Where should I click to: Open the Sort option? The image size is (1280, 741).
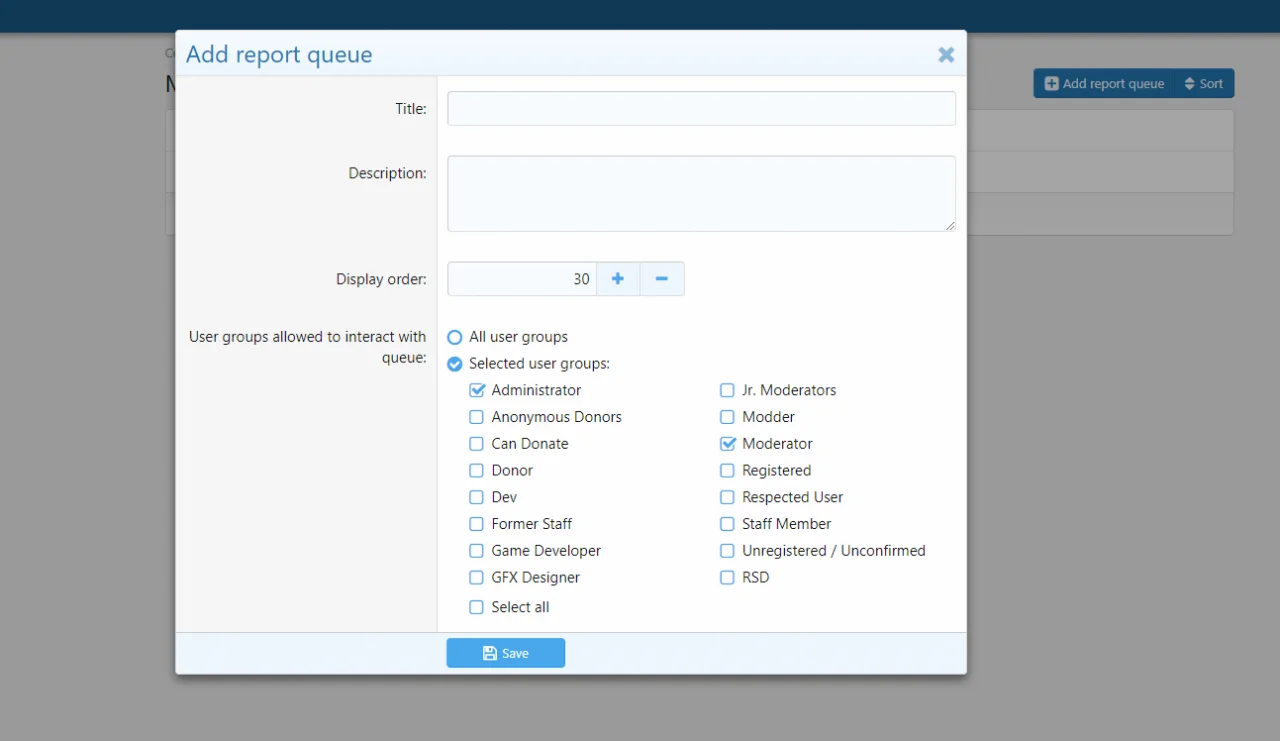click(x=1203, y=84)
